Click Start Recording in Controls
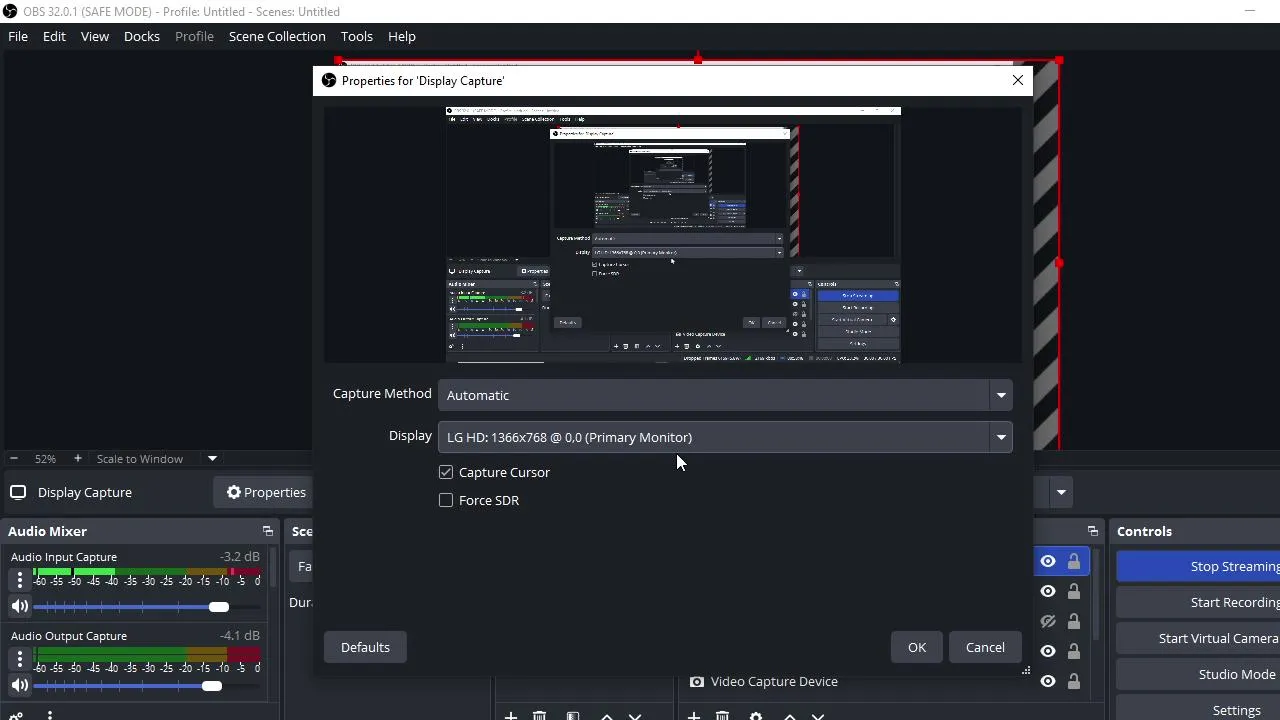This screenshot has width=1280, height=720. tap(1198, 602)
